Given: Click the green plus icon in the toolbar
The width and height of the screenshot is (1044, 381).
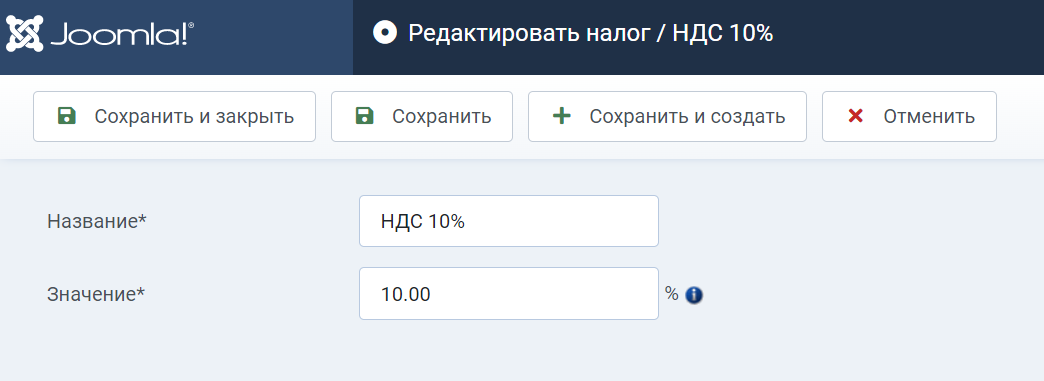Looking at the screenshot, I should pyautogui.click(x=562, y=116).
